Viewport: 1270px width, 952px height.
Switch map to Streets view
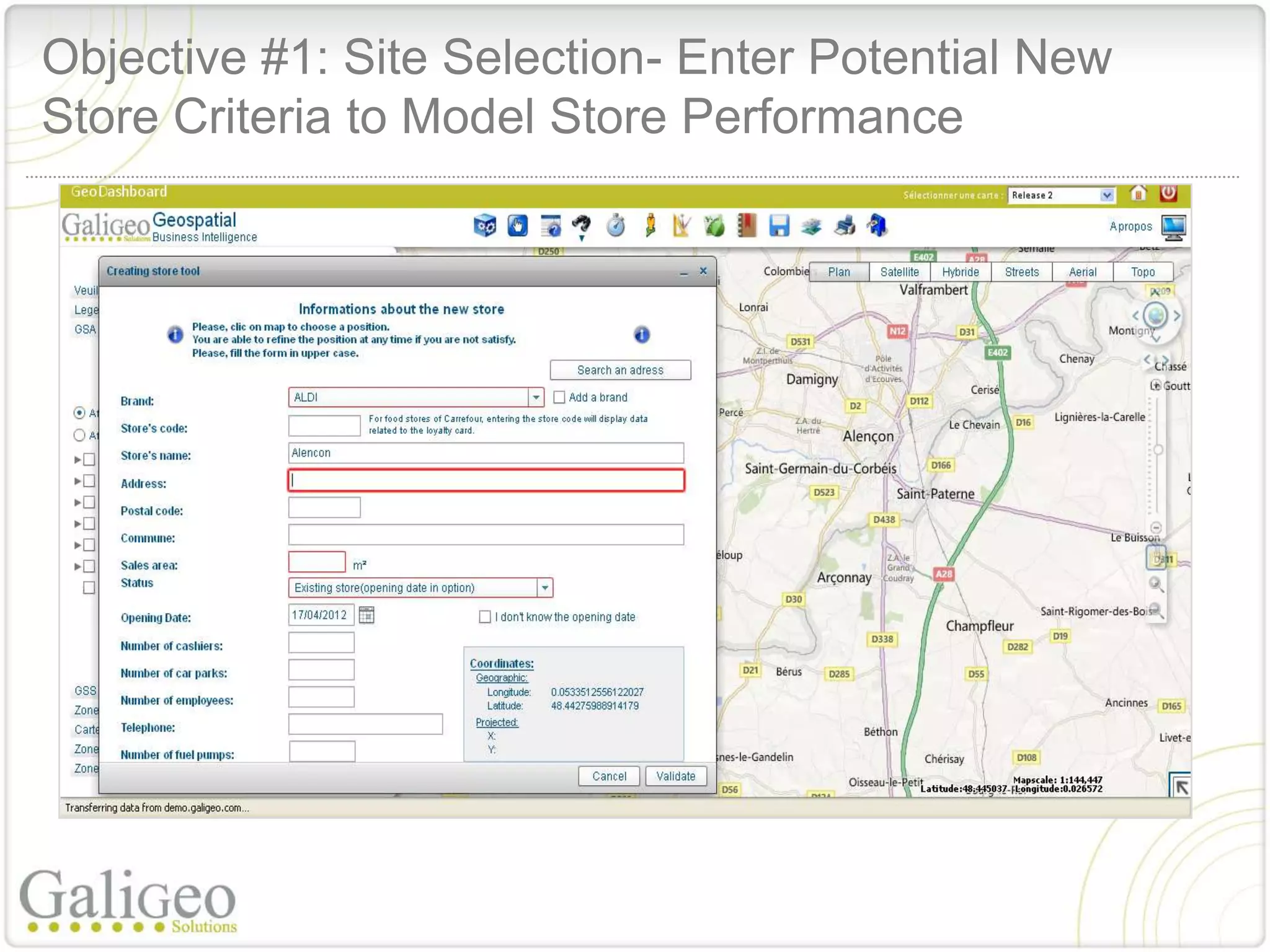(x=1021, y=271)
